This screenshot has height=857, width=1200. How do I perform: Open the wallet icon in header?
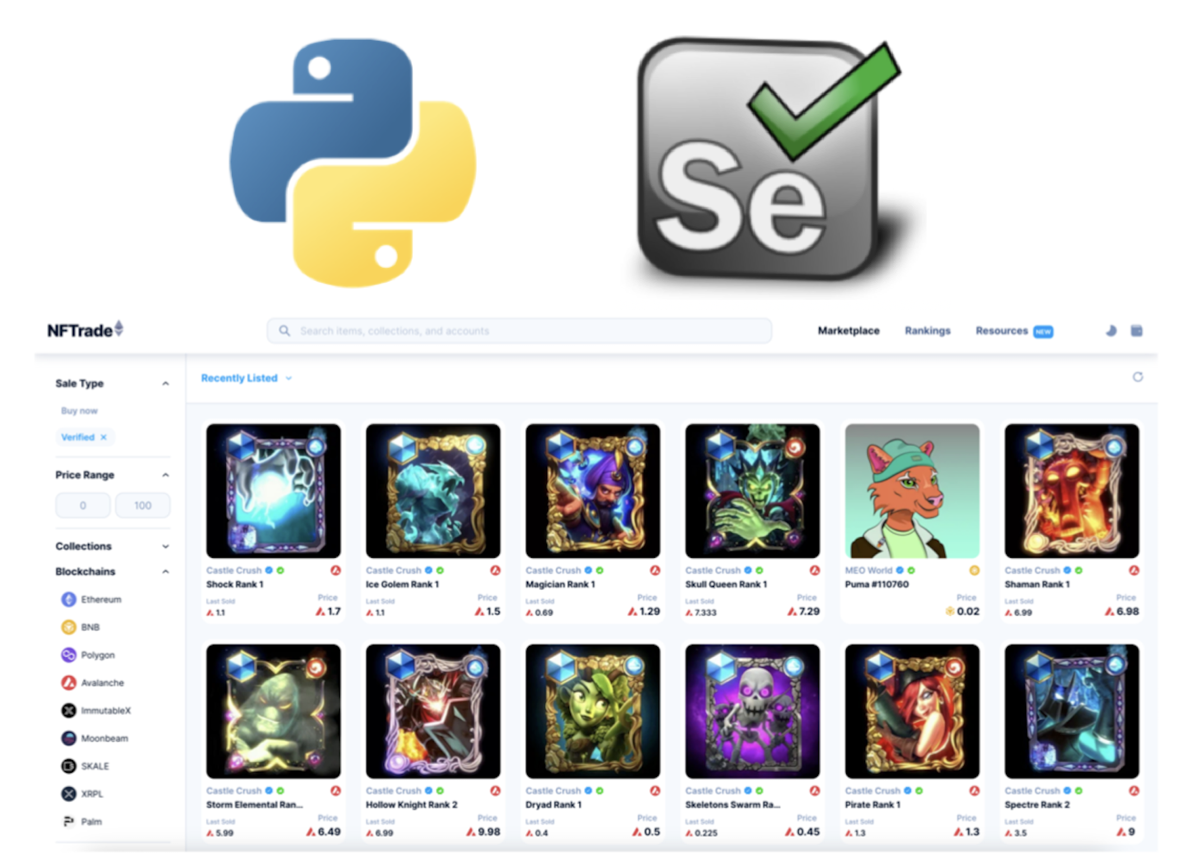(x=1137, y=331)
